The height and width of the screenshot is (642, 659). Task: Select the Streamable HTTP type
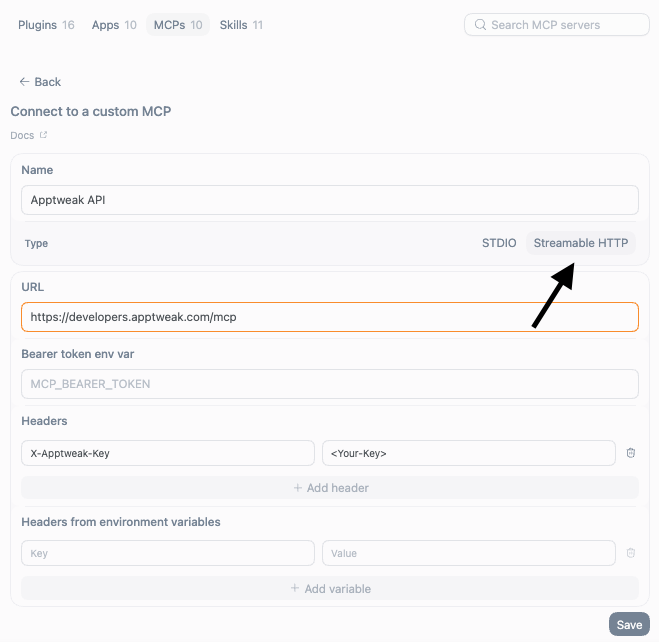[580, 243]
